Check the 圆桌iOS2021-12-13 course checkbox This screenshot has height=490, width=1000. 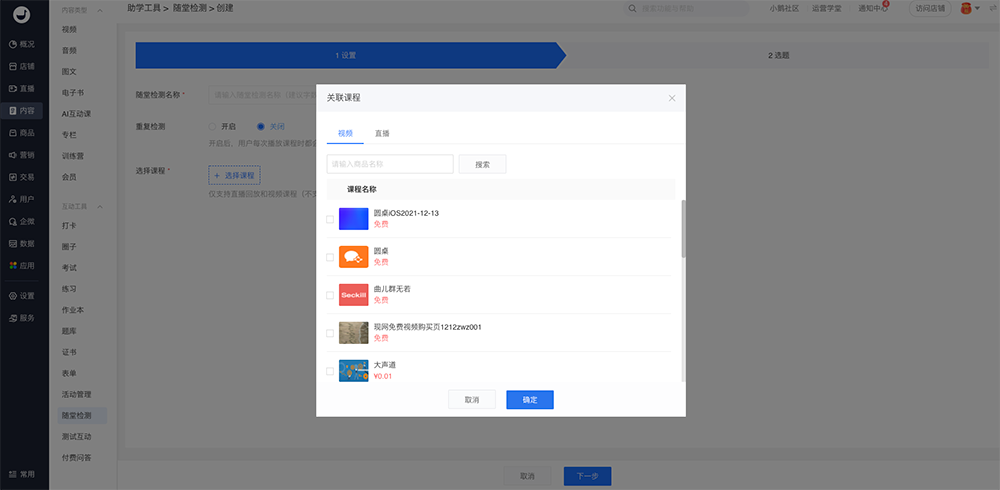click(331, 219)
